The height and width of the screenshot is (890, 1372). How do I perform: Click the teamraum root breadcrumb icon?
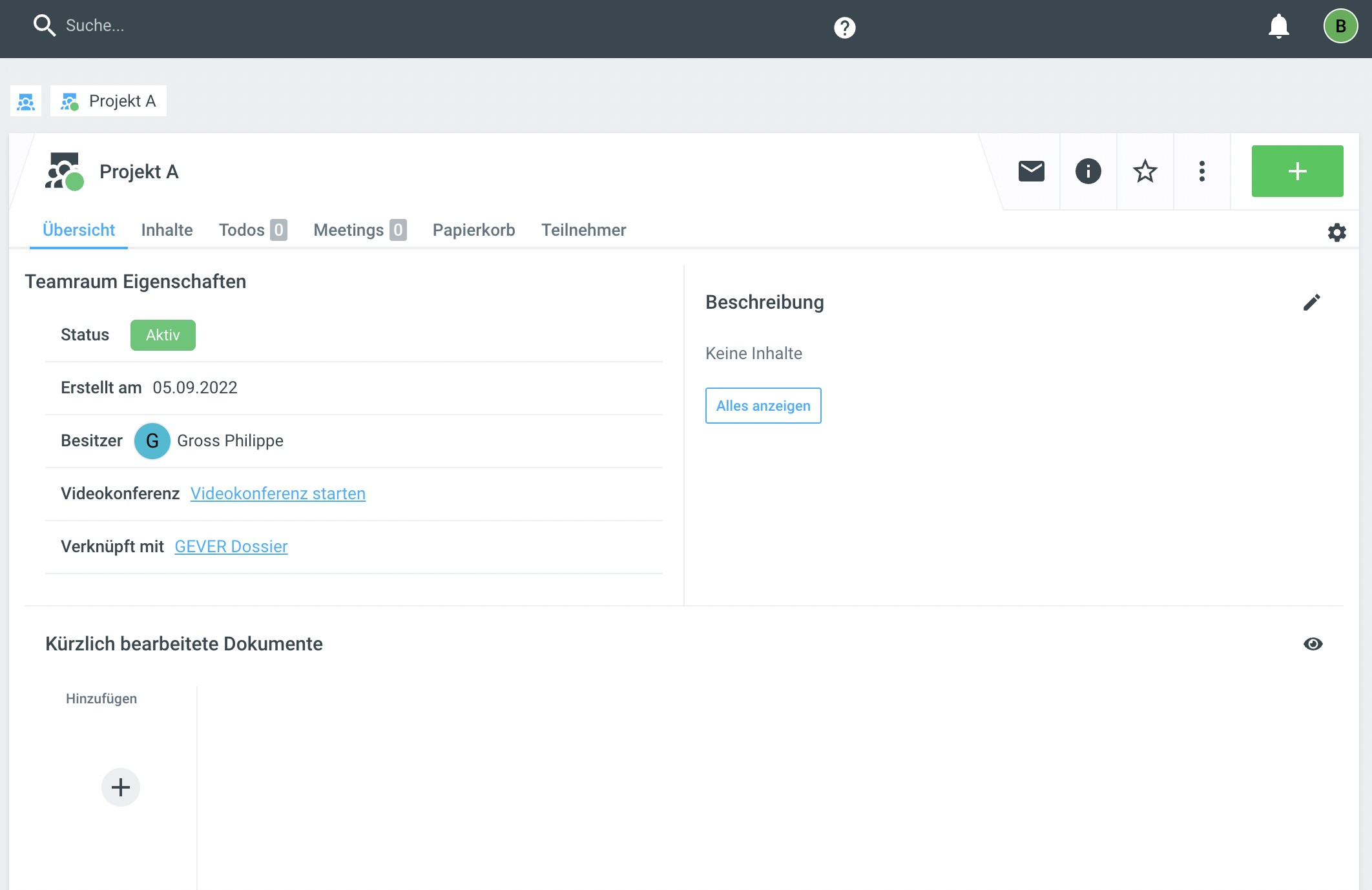26,101
